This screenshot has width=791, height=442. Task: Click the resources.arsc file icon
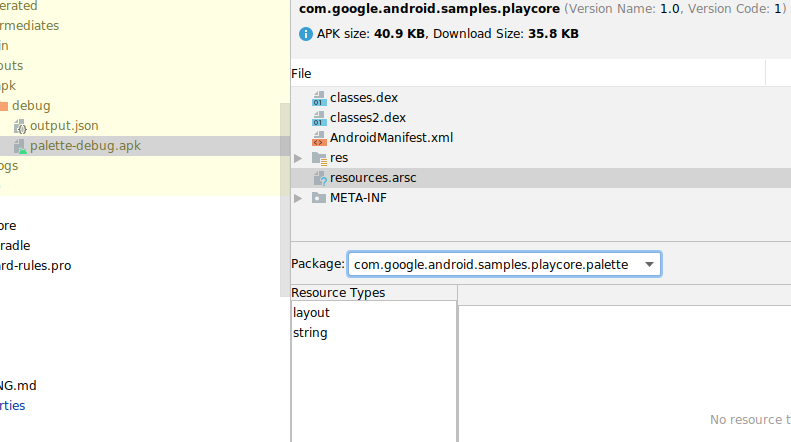[319, 178]
